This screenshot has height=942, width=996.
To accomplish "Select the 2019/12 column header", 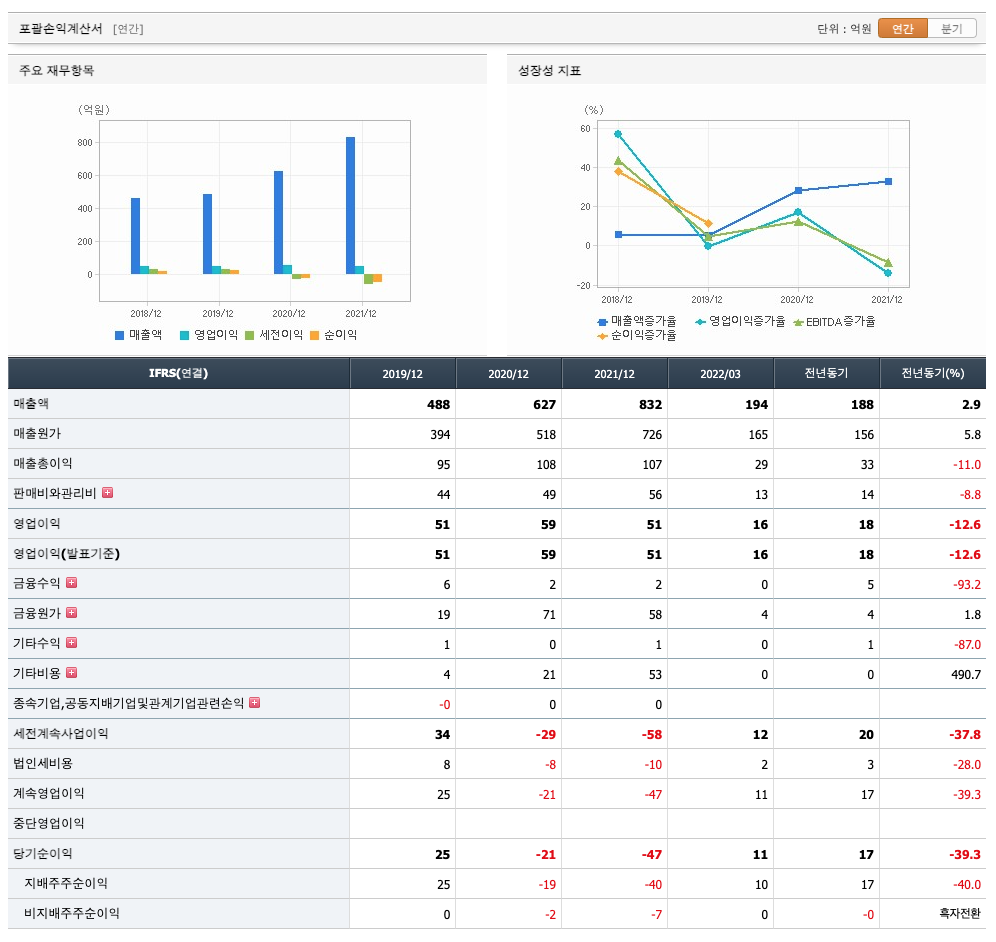I will (x=403, y=373).
